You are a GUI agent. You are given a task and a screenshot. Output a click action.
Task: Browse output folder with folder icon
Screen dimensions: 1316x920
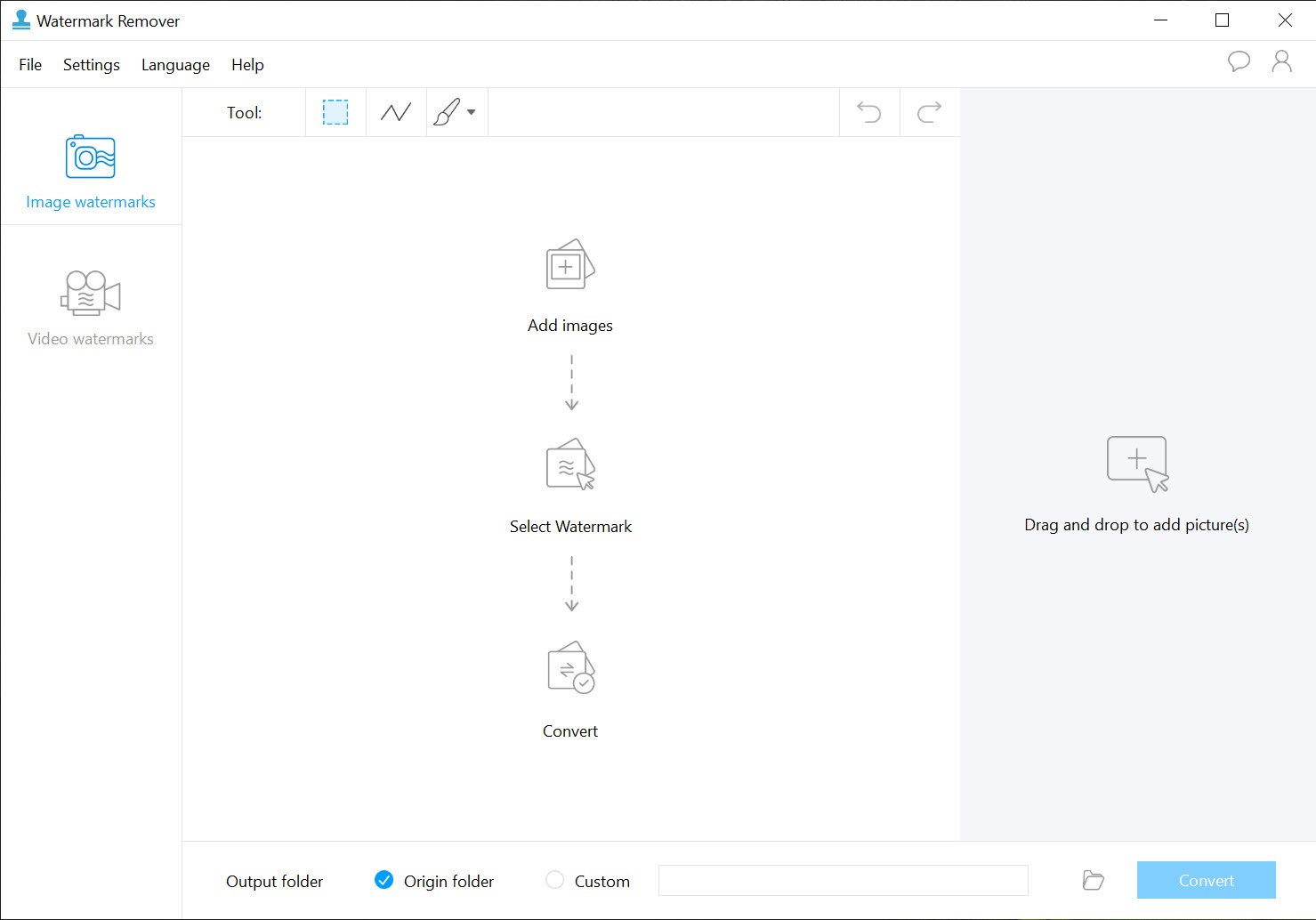coord(1094,881)
